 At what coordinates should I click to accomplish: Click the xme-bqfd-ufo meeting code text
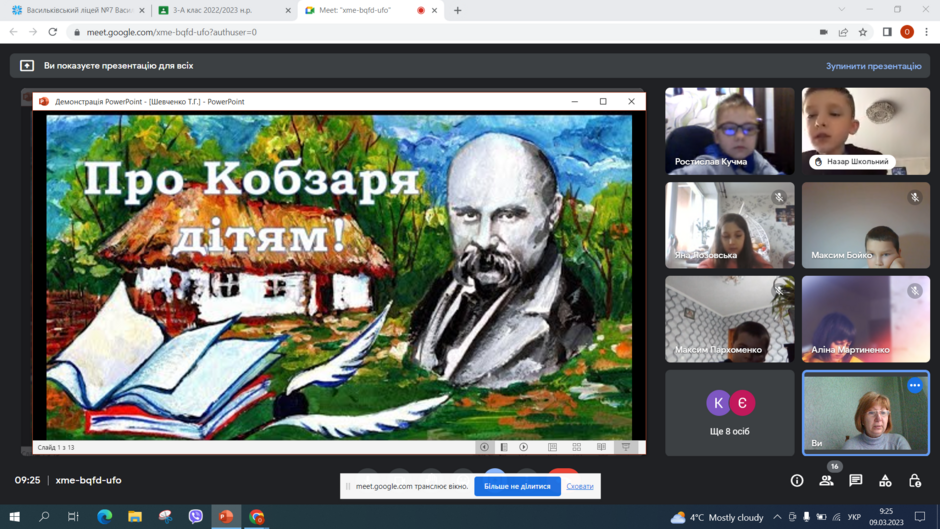(88, 480)
